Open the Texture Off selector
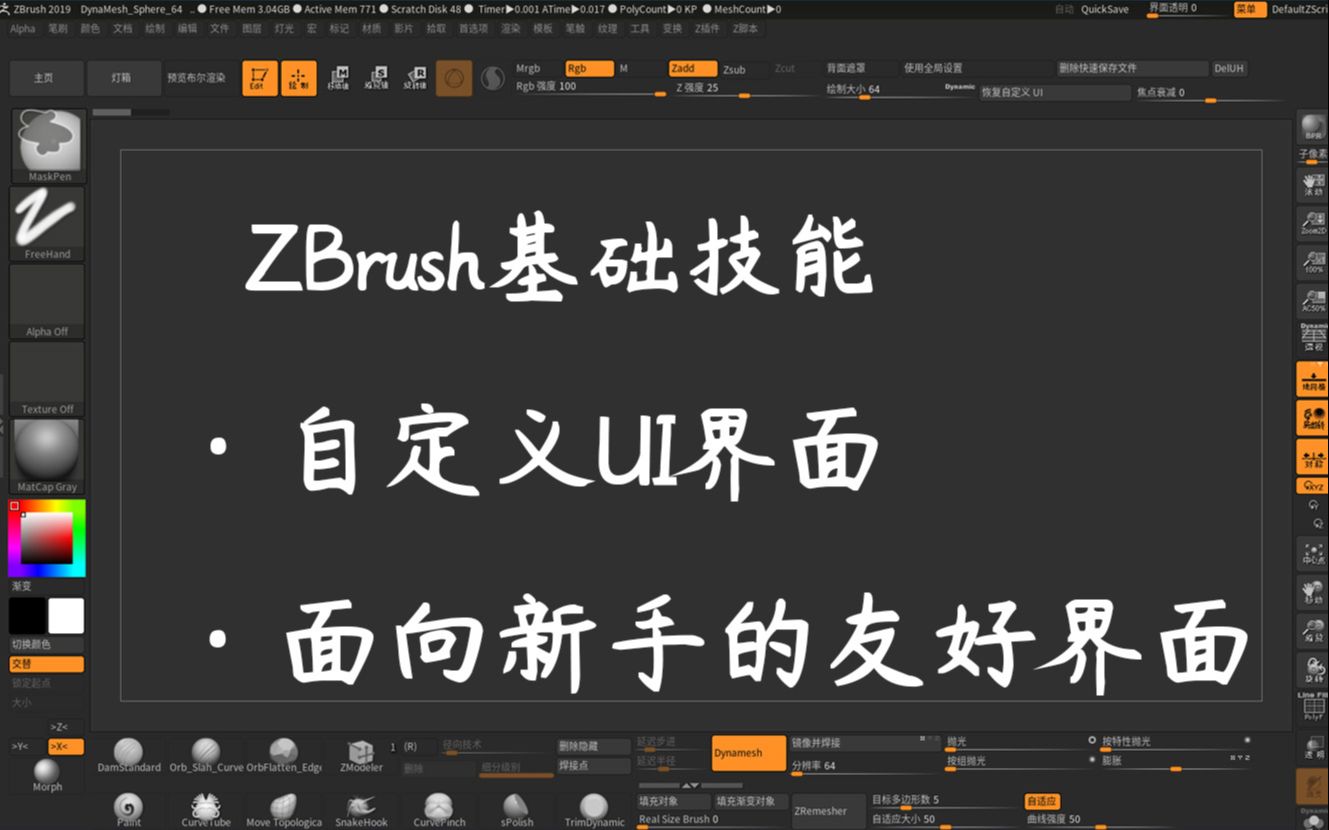Image resolution: width=1329 pixels, height=830 pixels. tap(48, 379)
